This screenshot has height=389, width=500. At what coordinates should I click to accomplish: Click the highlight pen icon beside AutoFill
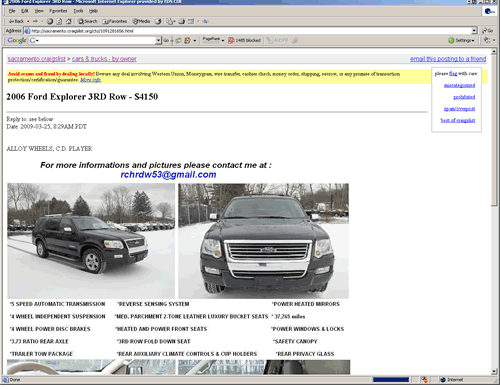coord(295,40)
